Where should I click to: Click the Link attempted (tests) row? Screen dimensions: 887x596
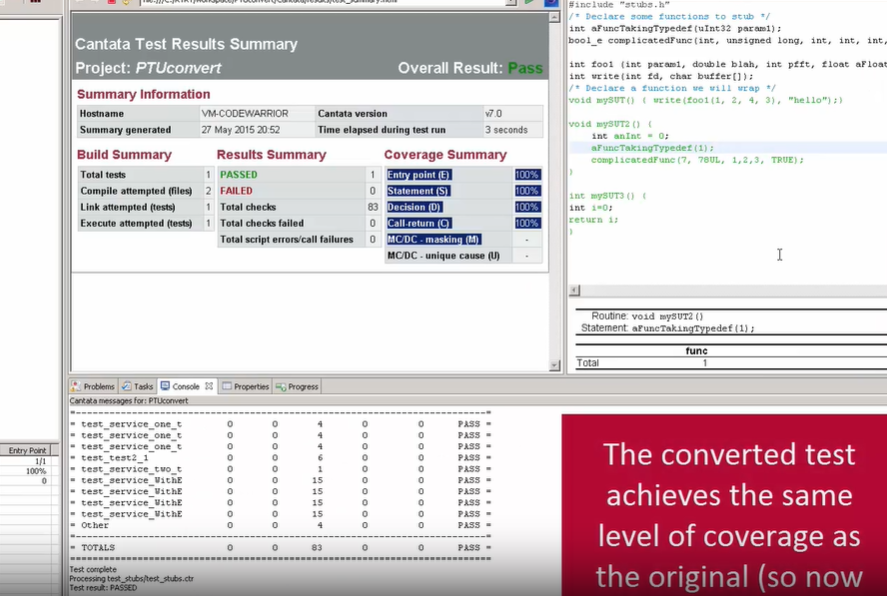click(x=145, y=207)
